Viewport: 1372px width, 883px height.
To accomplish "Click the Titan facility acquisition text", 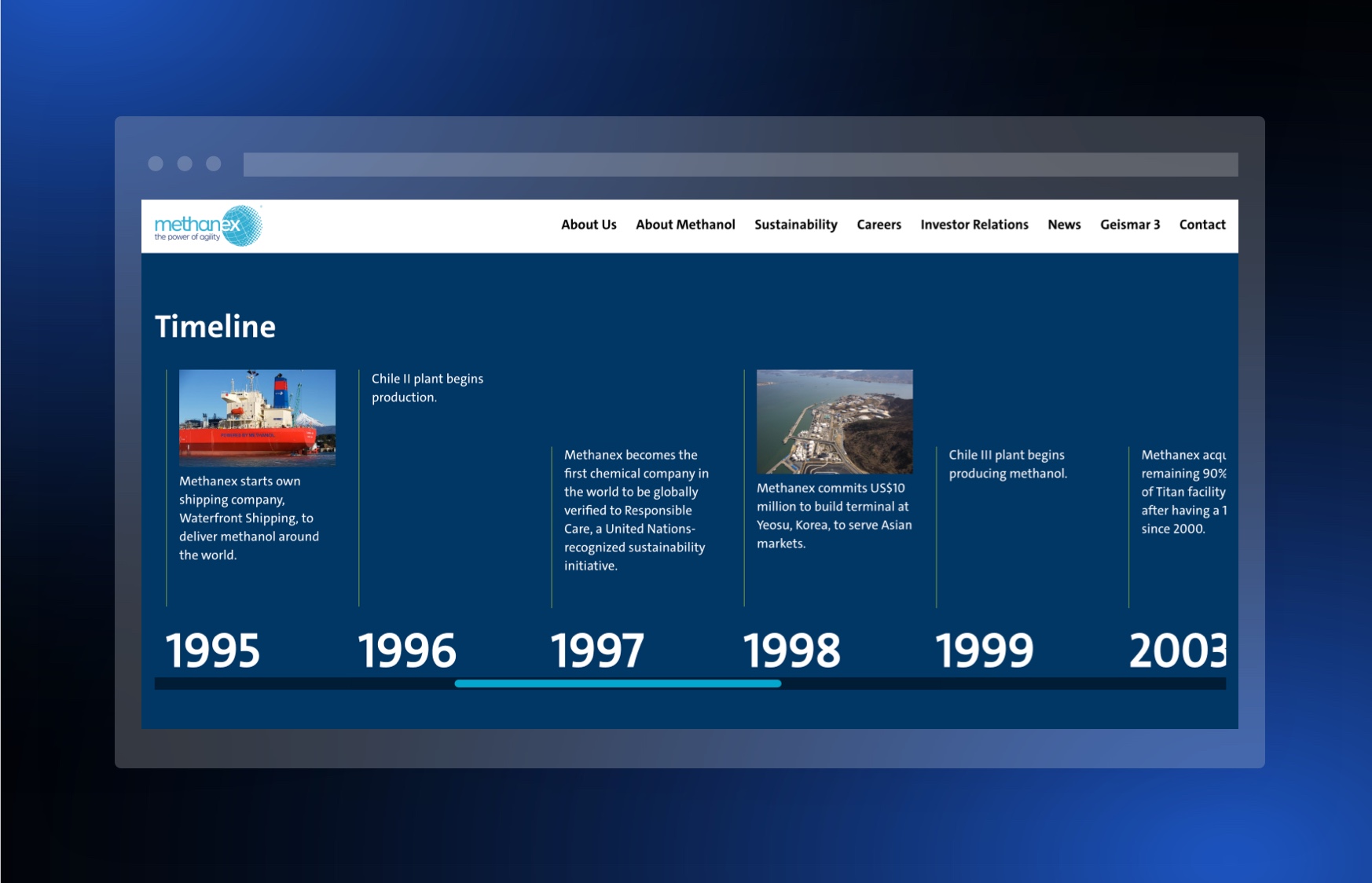I will coord(1183,492).
